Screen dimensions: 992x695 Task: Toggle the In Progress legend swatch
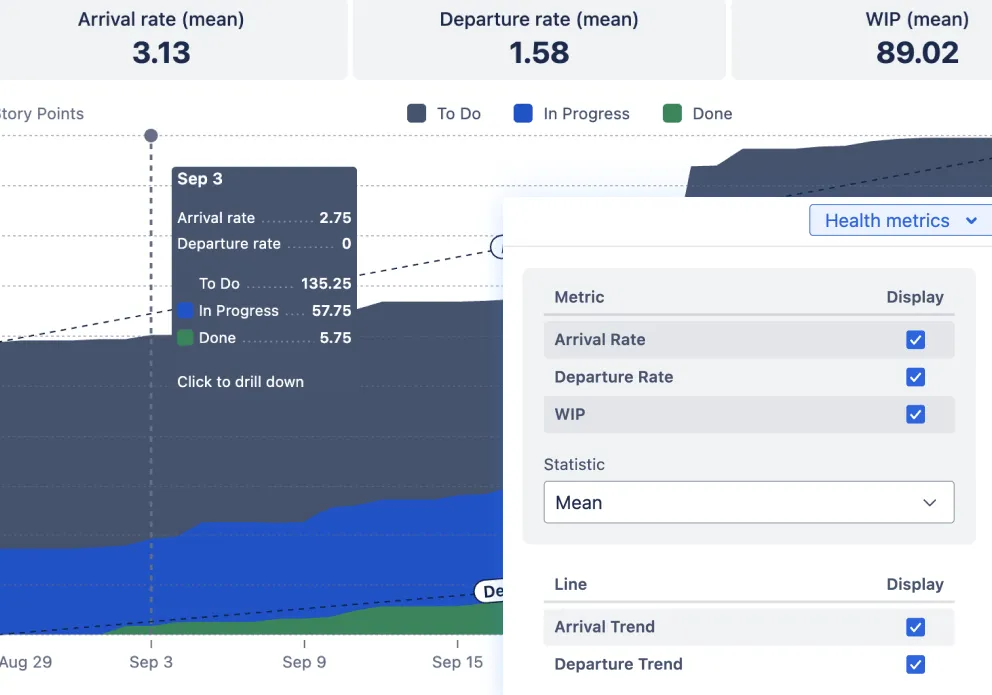pyautogui.click(x=523, y=114)
